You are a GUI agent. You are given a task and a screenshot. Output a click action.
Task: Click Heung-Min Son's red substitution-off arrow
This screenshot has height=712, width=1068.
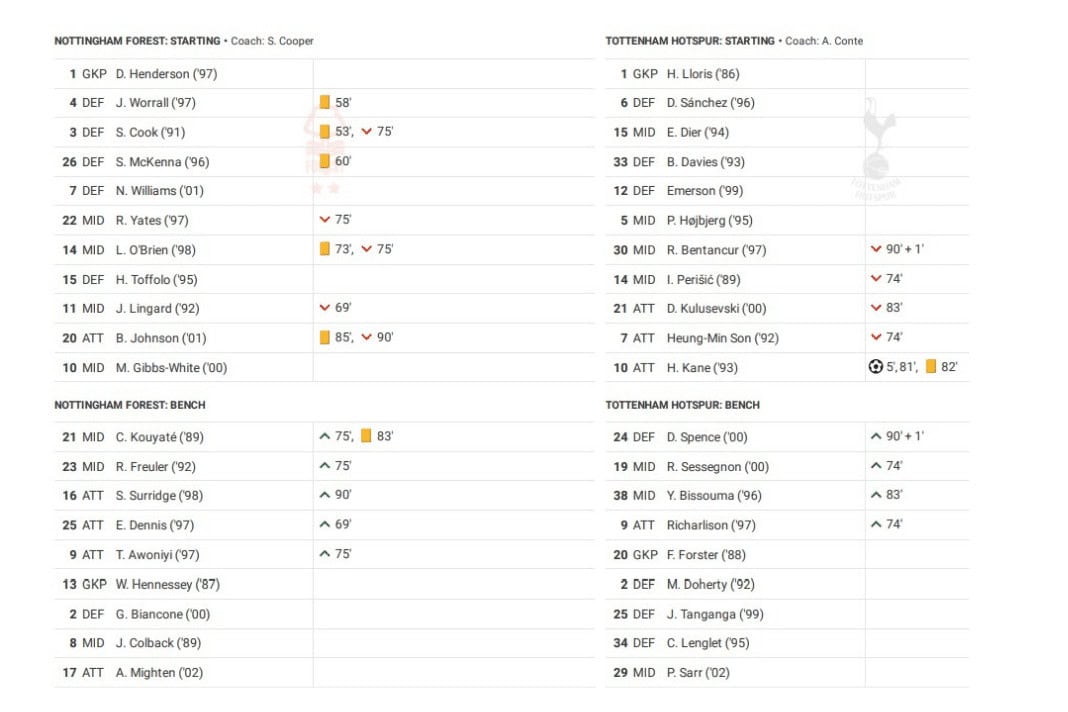tap(876, 337)
